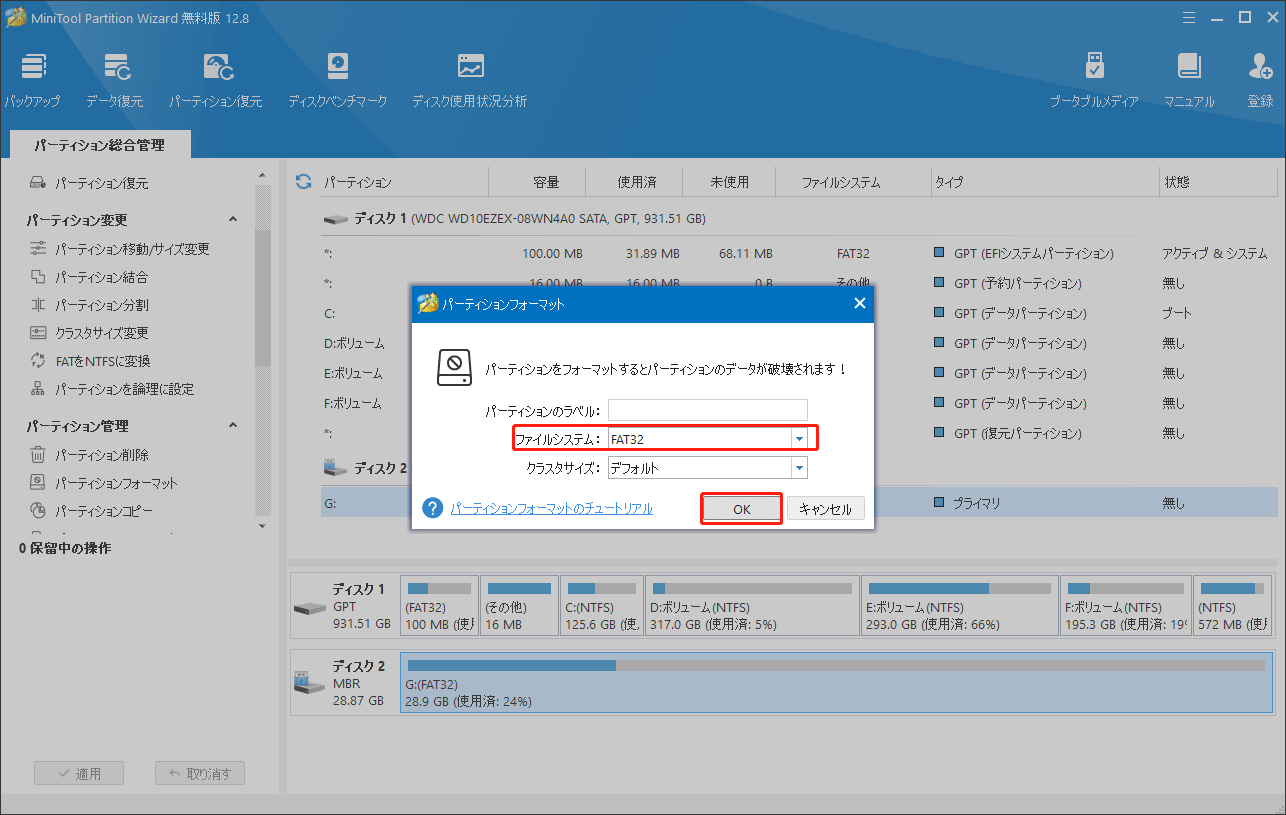This screenshot has height=815, width=1286.
Task: Select the E:ボリューム(NTFS) 293.0 GB block
Action: coord(960,606)
